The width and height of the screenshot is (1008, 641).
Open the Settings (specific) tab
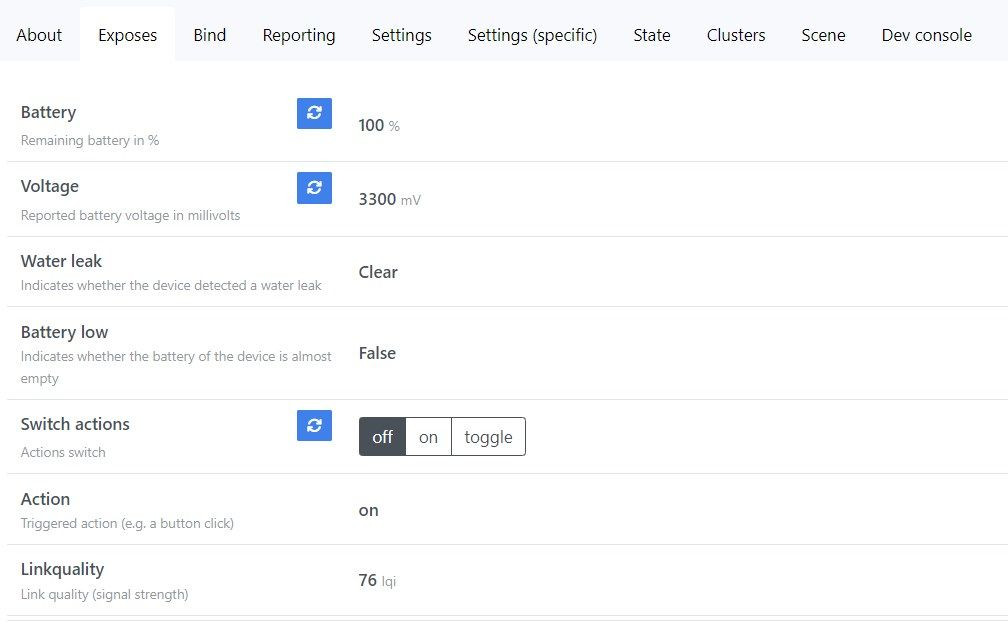pos(532,35)
